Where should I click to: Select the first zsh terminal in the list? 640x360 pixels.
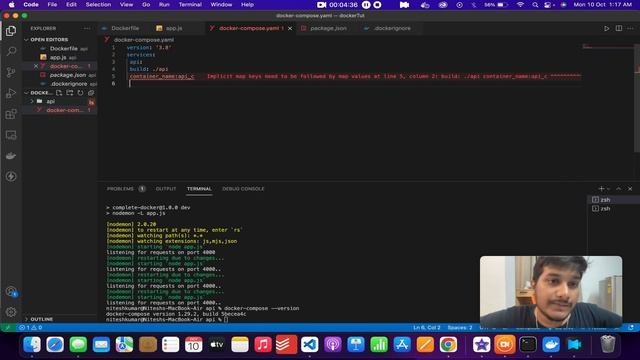point(606,200)
